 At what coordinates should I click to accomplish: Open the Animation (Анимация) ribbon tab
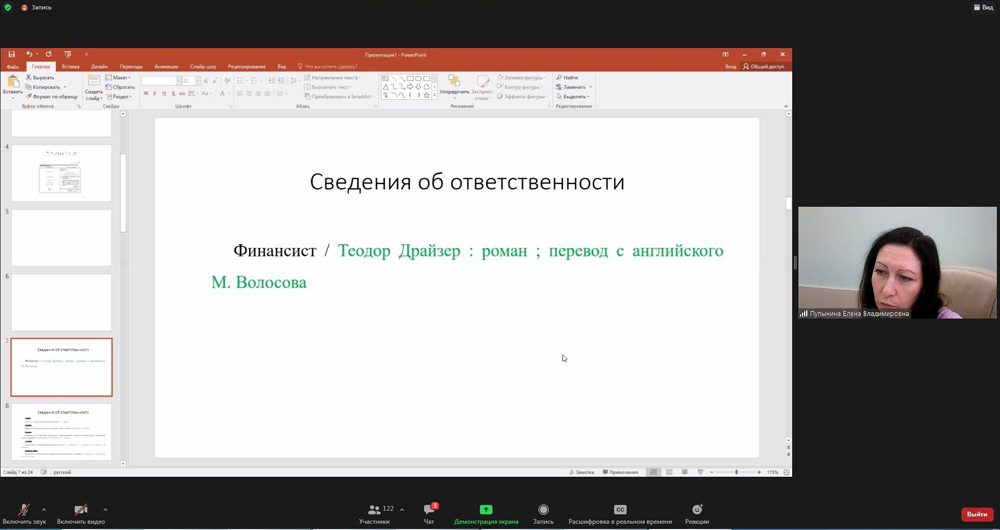click(x=166, y=67)
